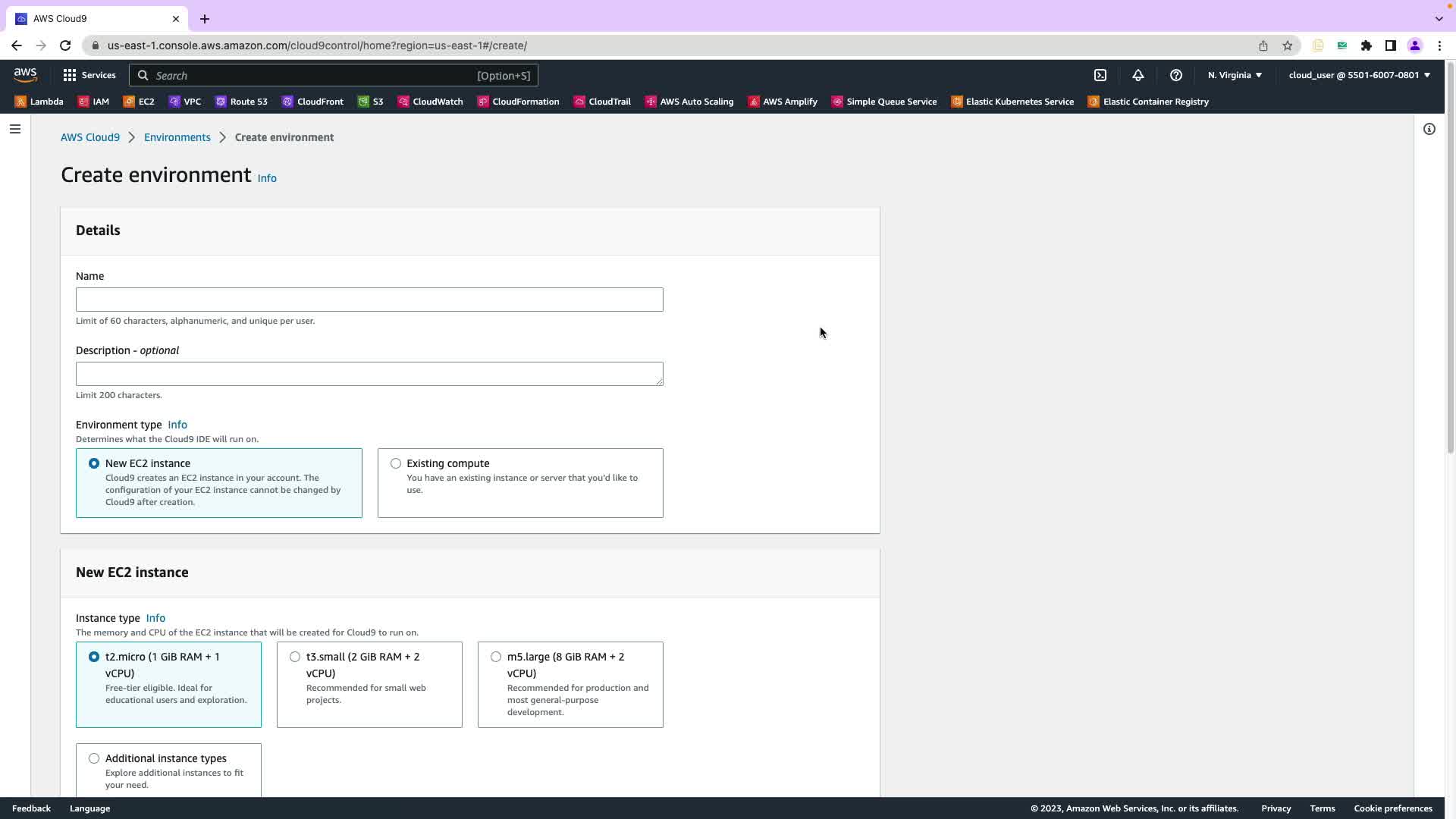The image size is (1456, 819).
Task: Choose the t3.small instance type
Action: [x=295, y=657]
